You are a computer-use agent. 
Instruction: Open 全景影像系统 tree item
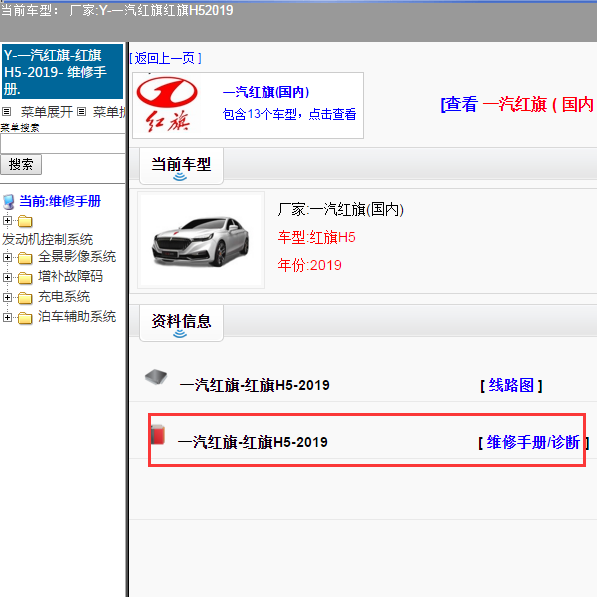(x=77, y=257)
